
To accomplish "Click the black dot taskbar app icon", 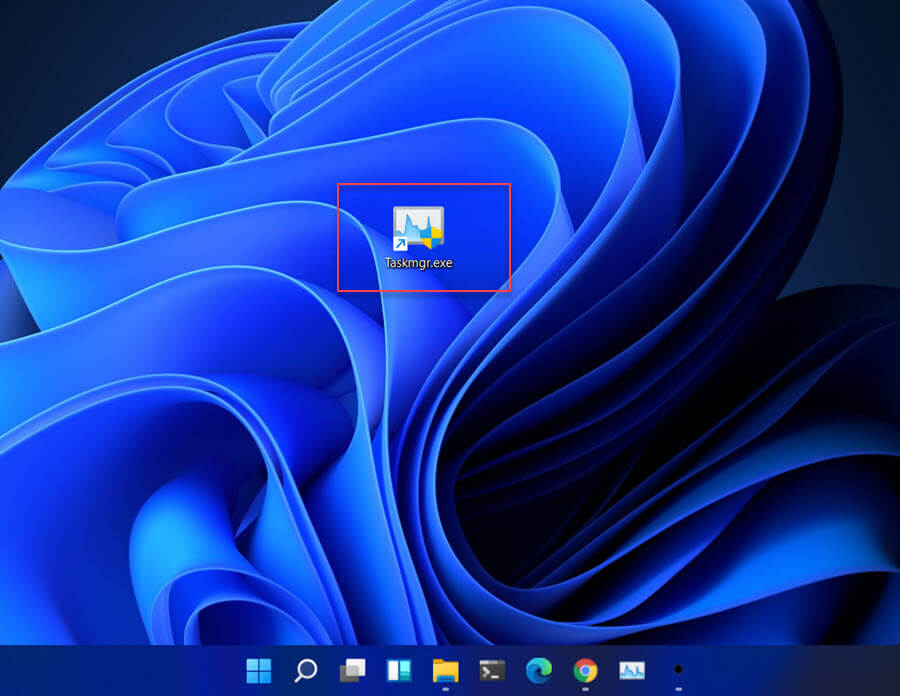I will point(678,670).
